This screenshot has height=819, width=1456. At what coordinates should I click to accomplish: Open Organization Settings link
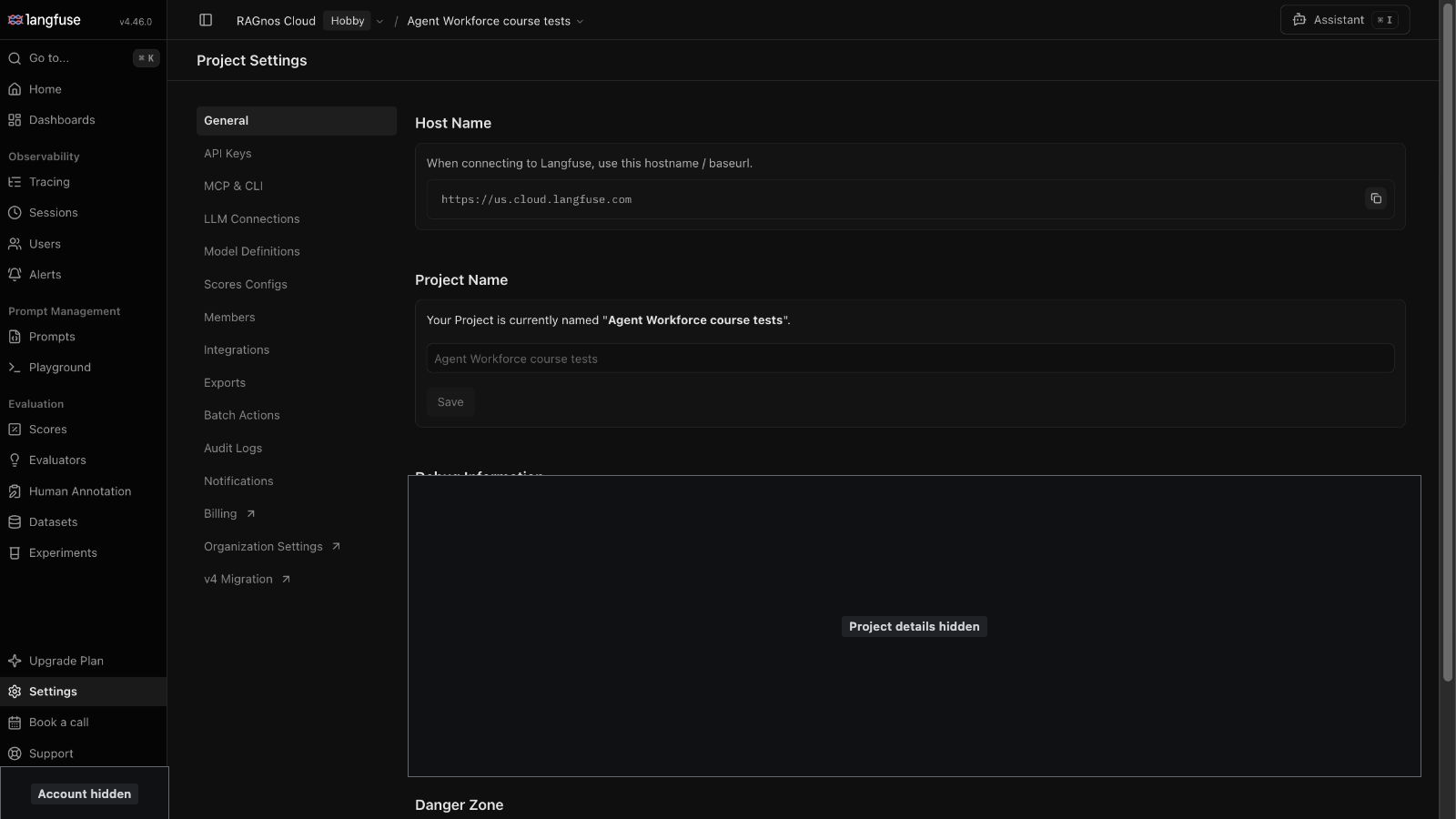pyautogui.click(x=297, y=547)
